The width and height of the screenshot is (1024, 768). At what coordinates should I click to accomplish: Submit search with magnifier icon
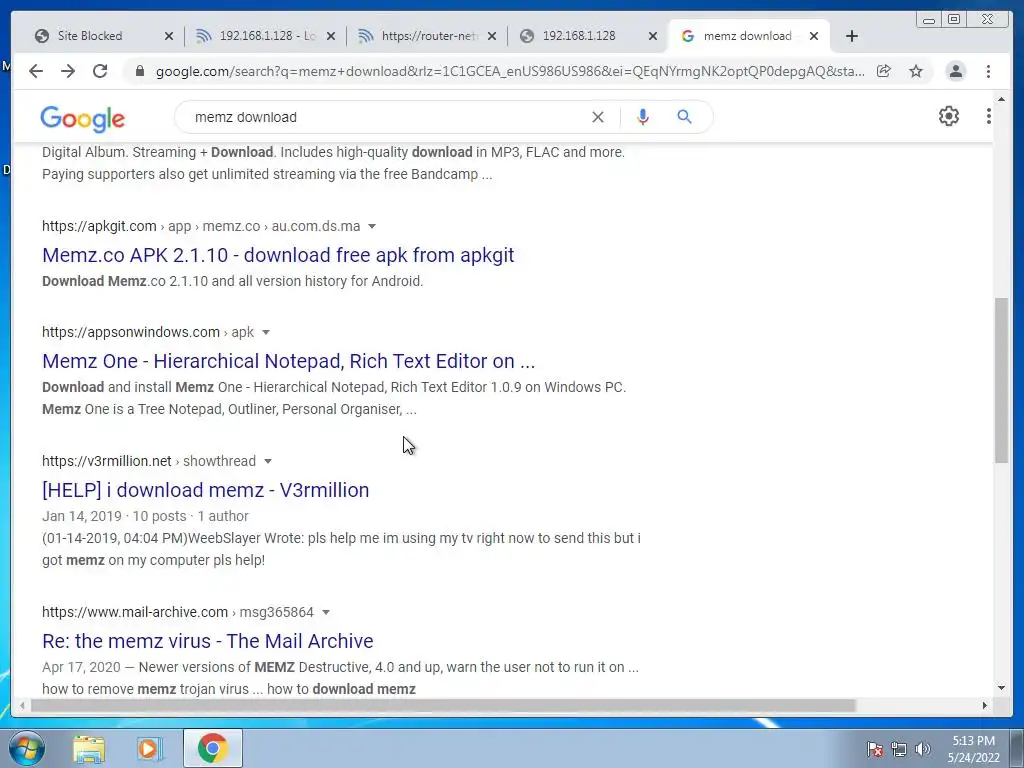684,117
